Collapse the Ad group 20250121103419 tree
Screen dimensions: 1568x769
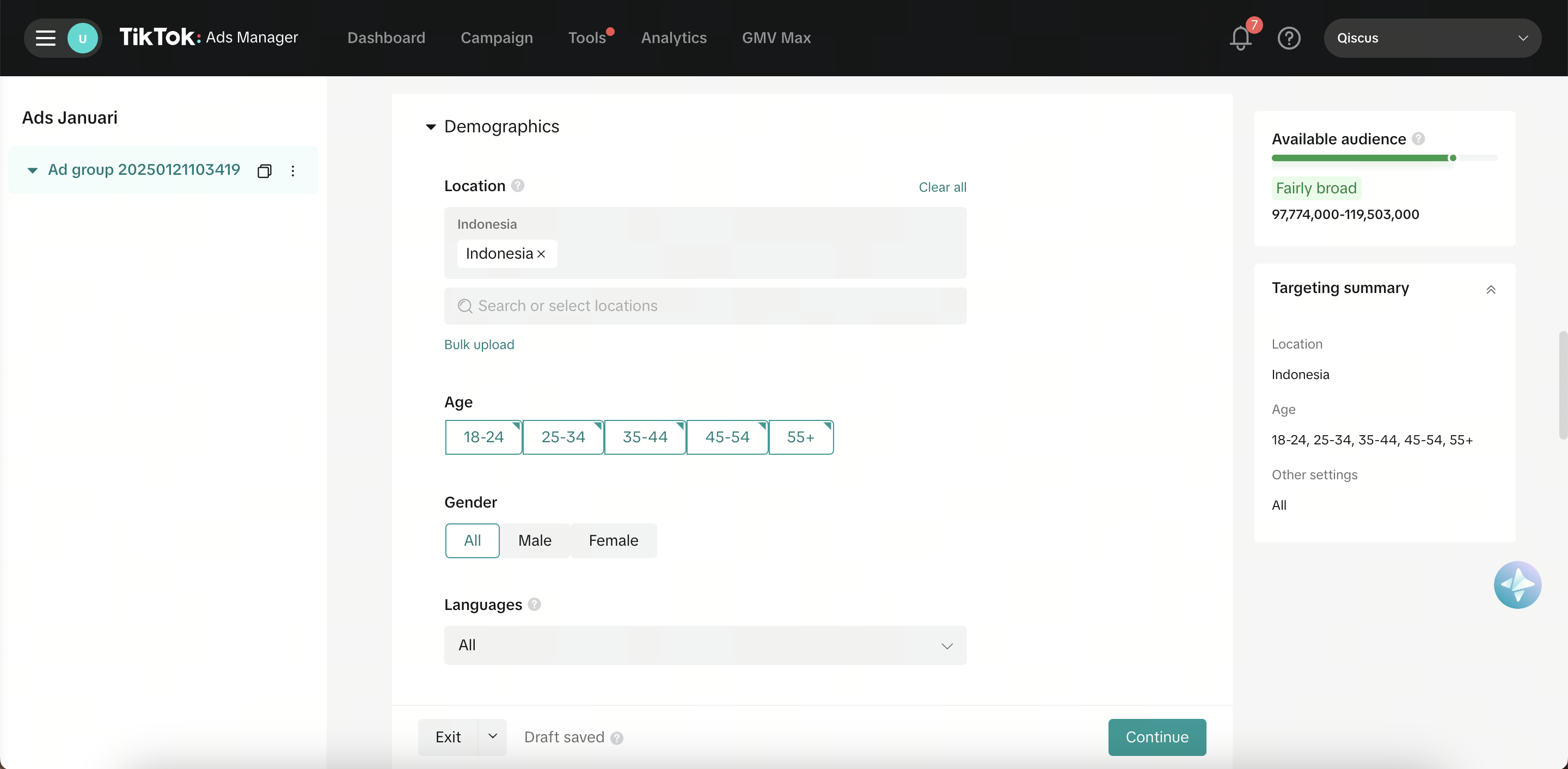pyautogui.click(x=32, y=170)
